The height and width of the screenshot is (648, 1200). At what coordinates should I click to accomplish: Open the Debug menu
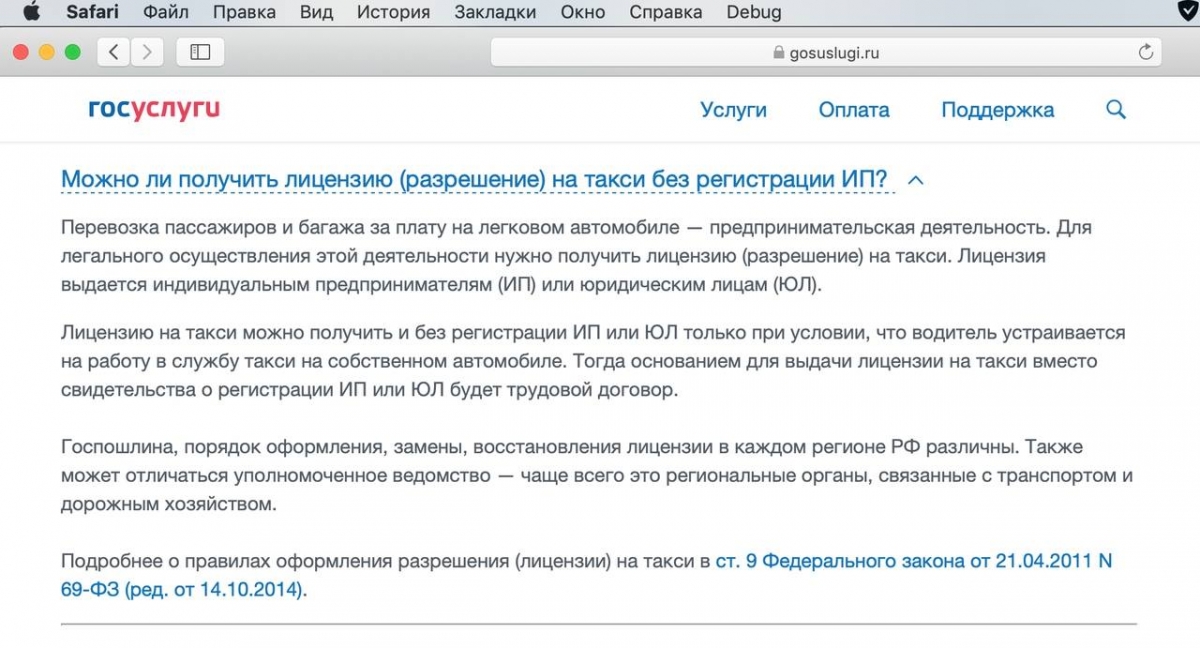755,13
